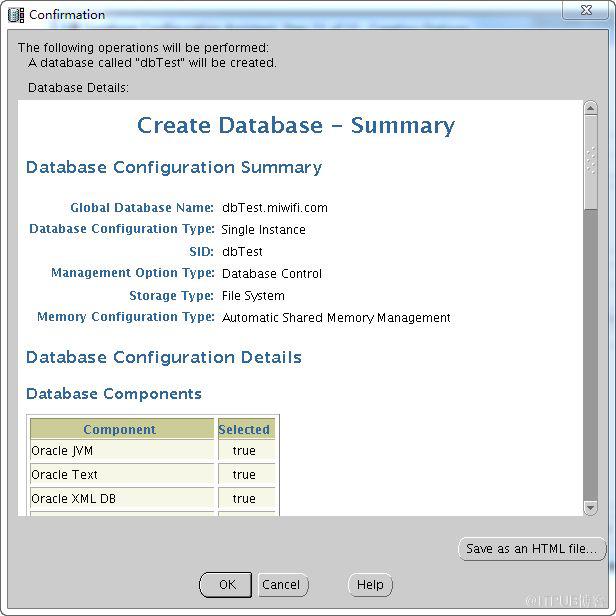Click the Create Database - Summary heading
The height and width of the screenshot is (616, 616).
(296, 126)
